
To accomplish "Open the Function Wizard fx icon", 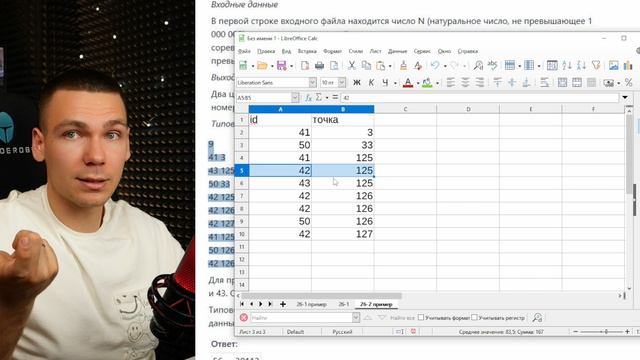I will [x=309, y=98].
